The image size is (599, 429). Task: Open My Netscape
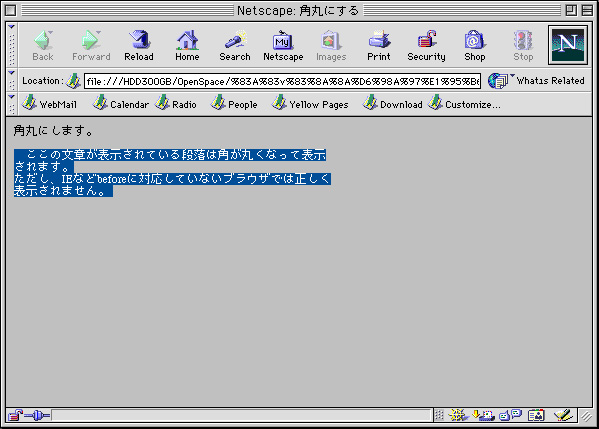283,45
